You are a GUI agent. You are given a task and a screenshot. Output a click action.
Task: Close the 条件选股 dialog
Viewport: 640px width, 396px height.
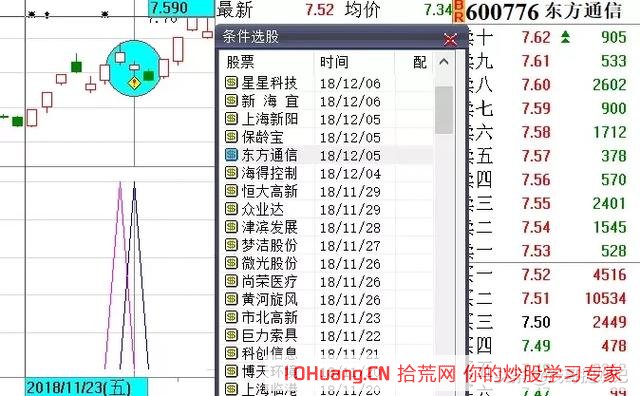coord(451,39)
